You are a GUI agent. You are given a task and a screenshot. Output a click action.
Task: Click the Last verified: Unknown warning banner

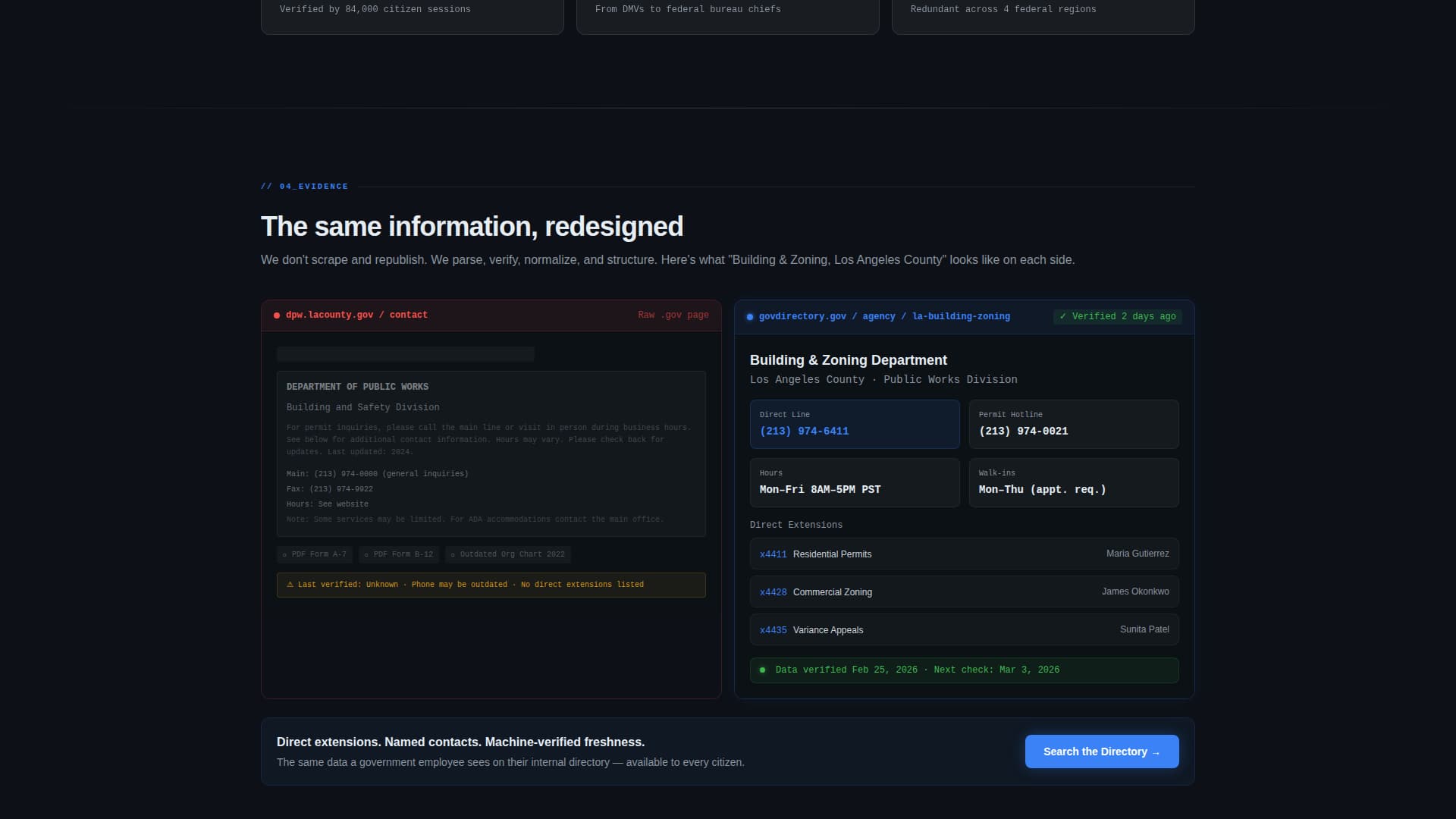(x=491, y=585)
